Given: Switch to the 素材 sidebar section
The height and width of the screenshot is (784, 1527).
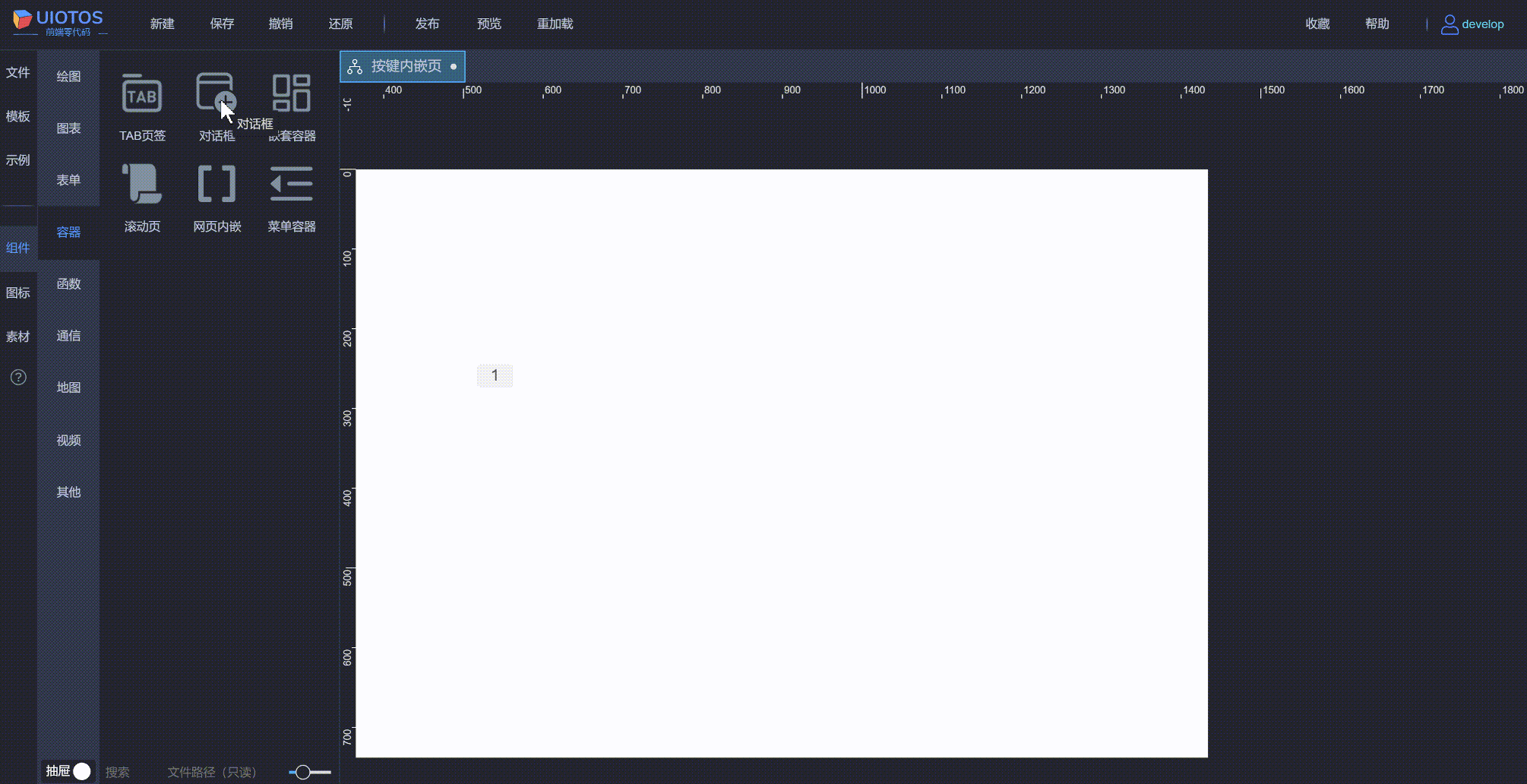Looking at the screenshot, I should 18,337.
